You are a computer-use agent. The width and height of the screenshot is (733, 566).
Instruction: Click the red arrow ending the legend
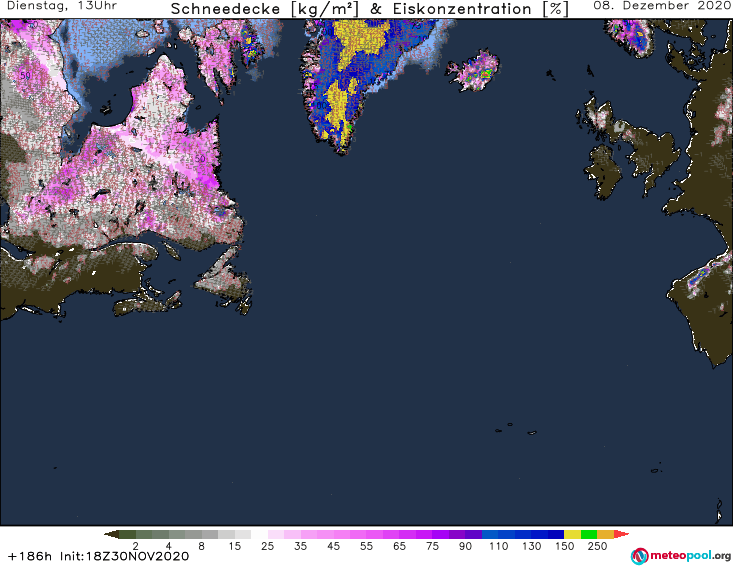(621, 534)
